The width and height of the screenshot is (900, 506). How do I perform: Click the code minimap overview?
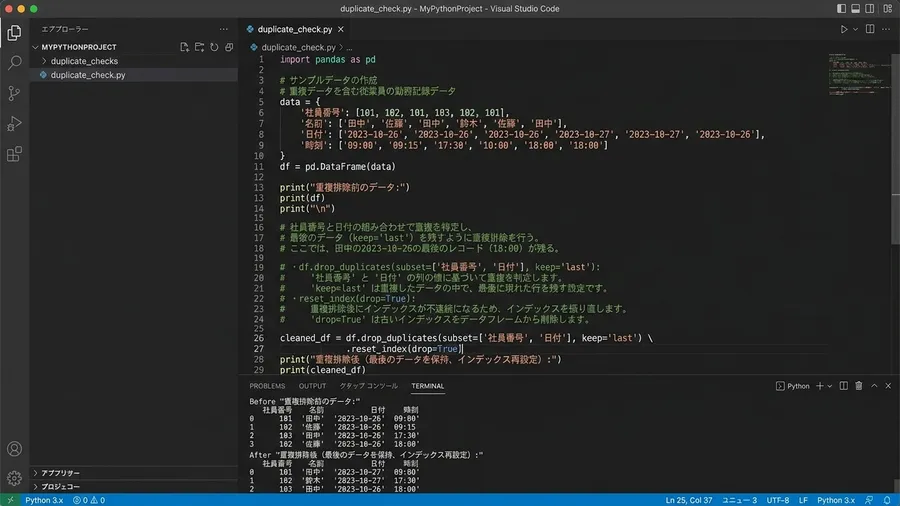pyautogui.click(x=858, y=74)
